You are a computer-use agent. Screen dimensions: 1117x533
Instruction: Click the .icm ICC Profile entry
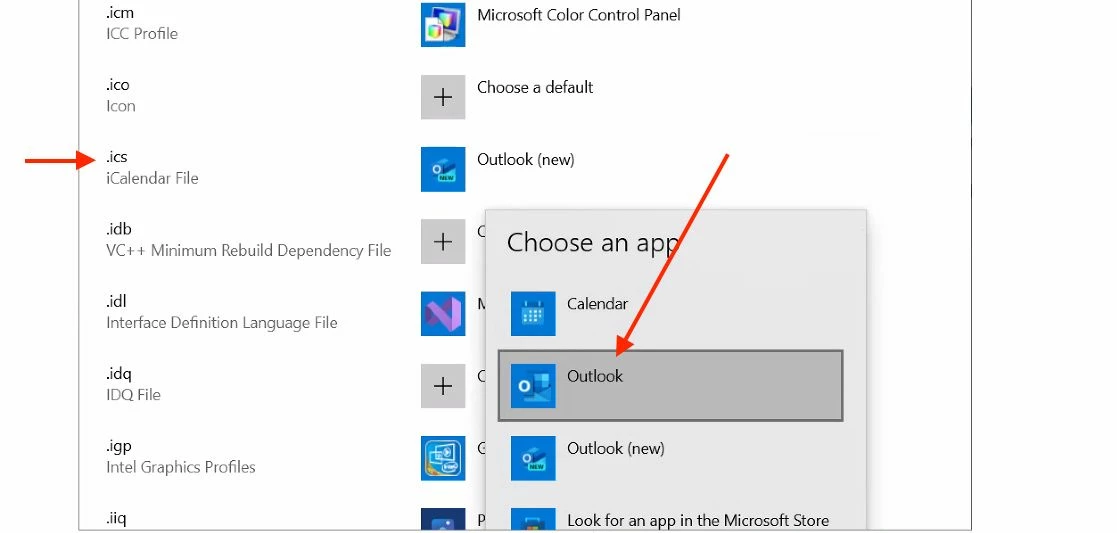pyautogui.click(x=142, y=23)
